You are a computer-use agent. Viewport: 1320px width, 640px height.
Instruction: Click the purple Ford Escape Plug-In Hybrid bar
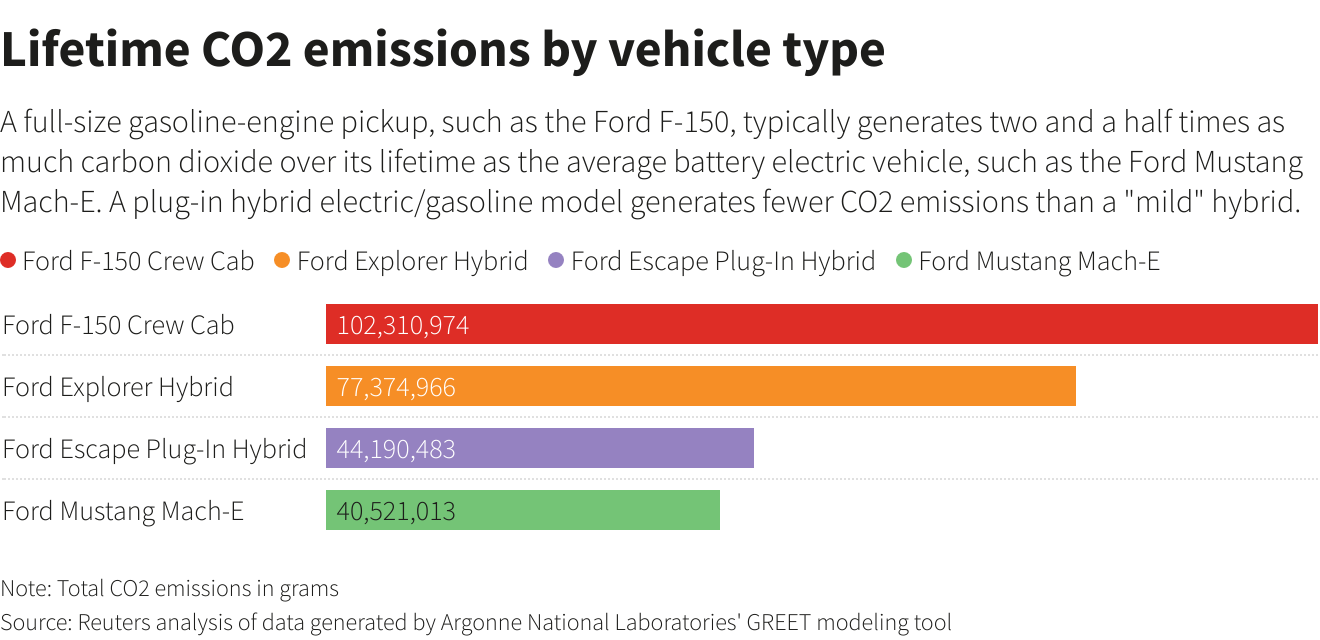point(600,449)
